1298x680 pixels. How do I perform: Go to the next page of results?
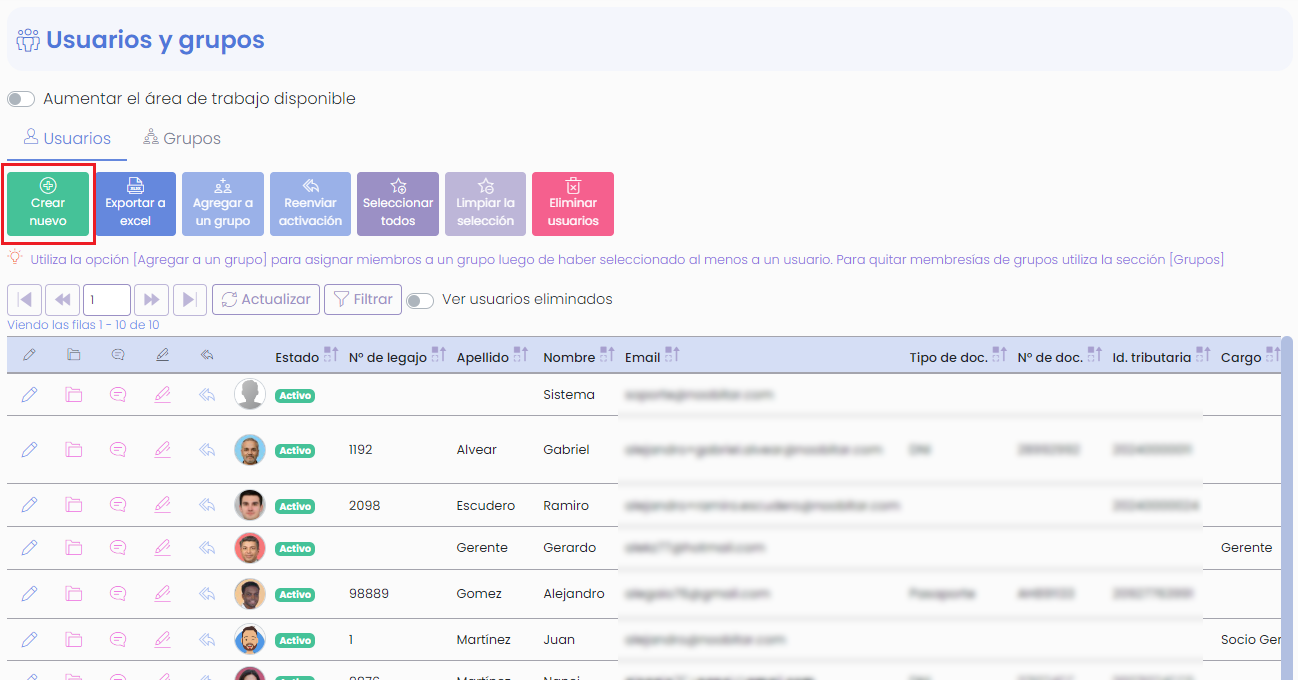[152, 300]
